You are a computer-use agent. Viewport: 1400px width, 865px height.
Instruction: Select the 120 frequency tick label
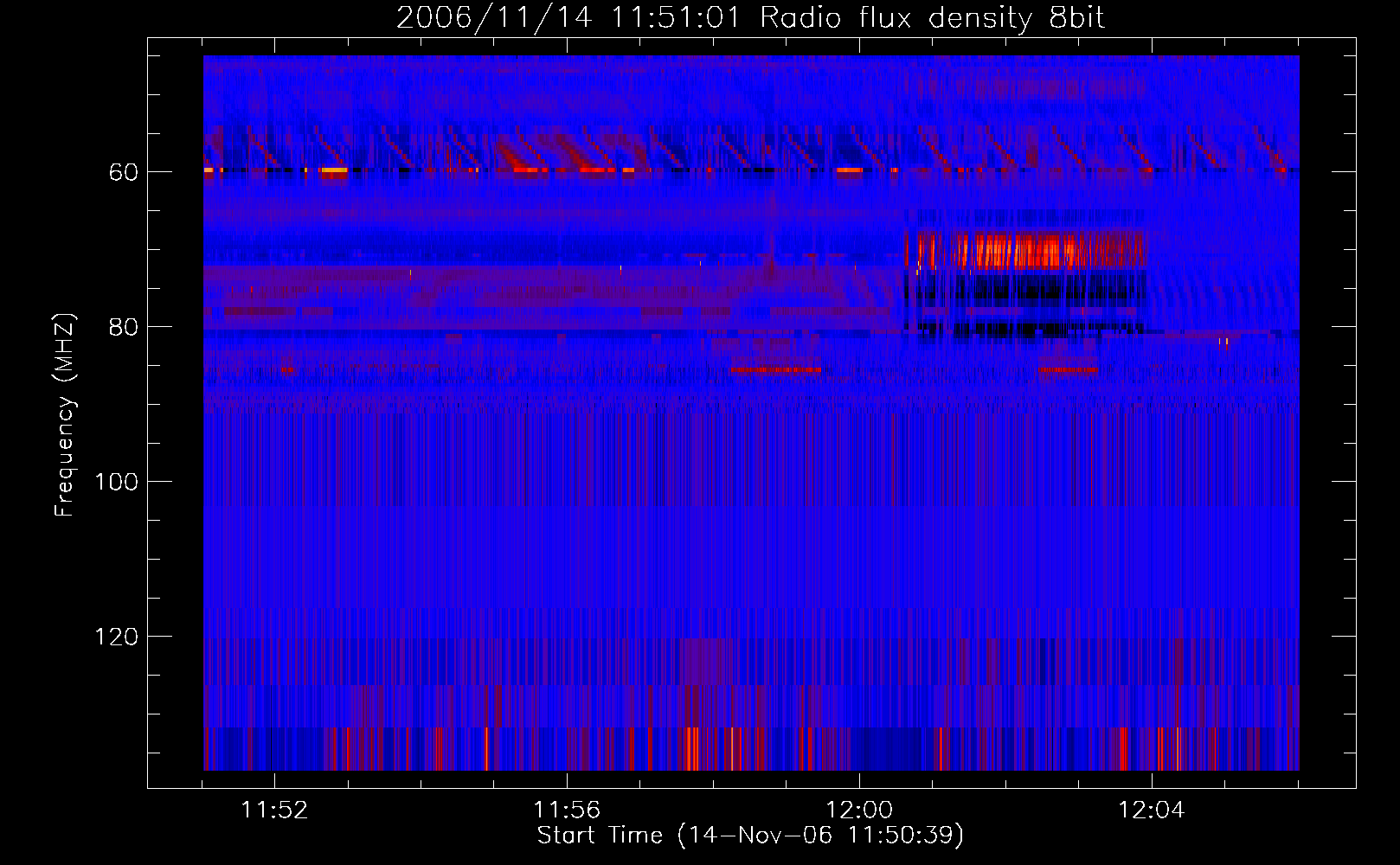click(117, 637)
